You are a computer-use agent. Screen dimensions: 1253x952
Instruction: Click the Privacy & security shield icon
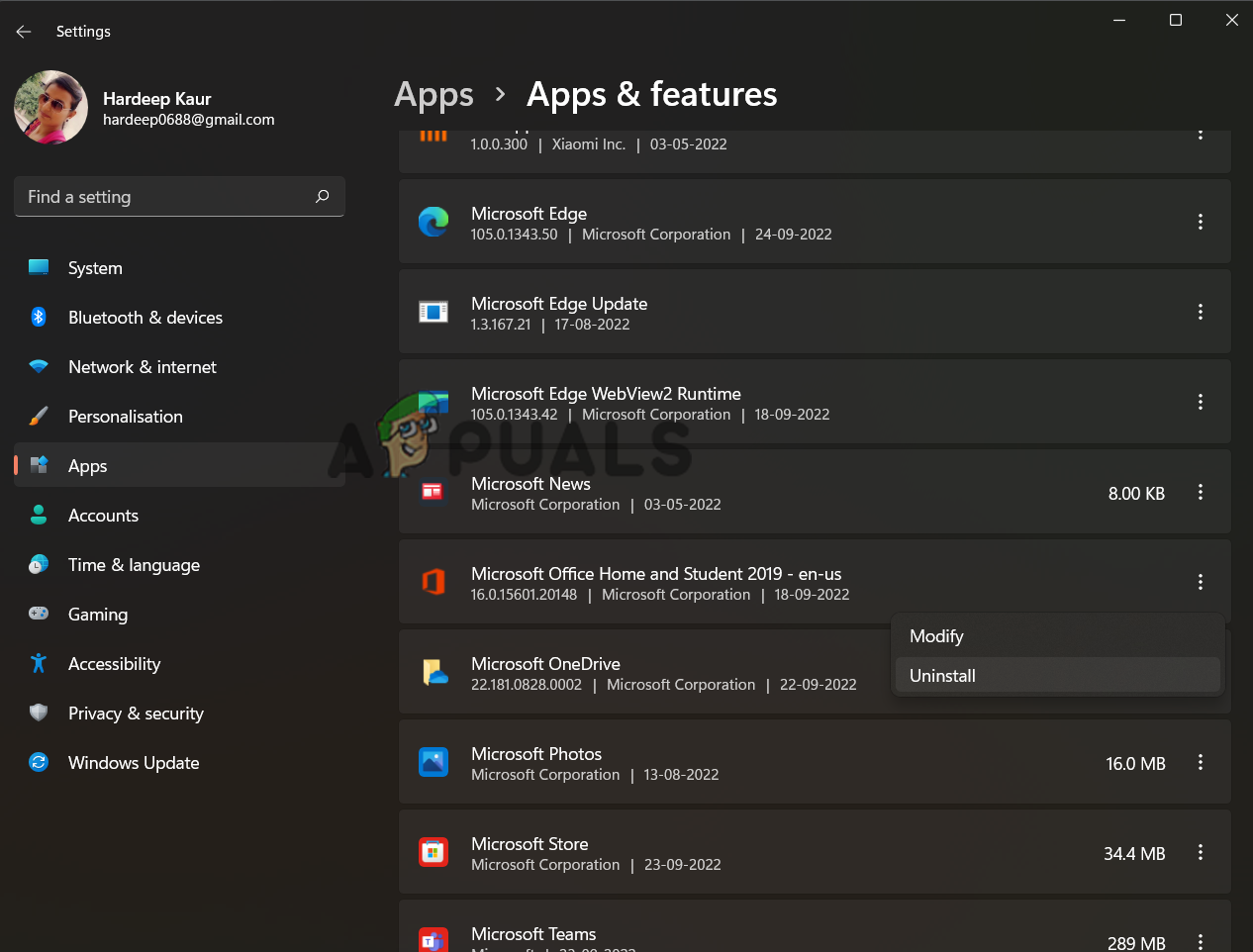39,713
